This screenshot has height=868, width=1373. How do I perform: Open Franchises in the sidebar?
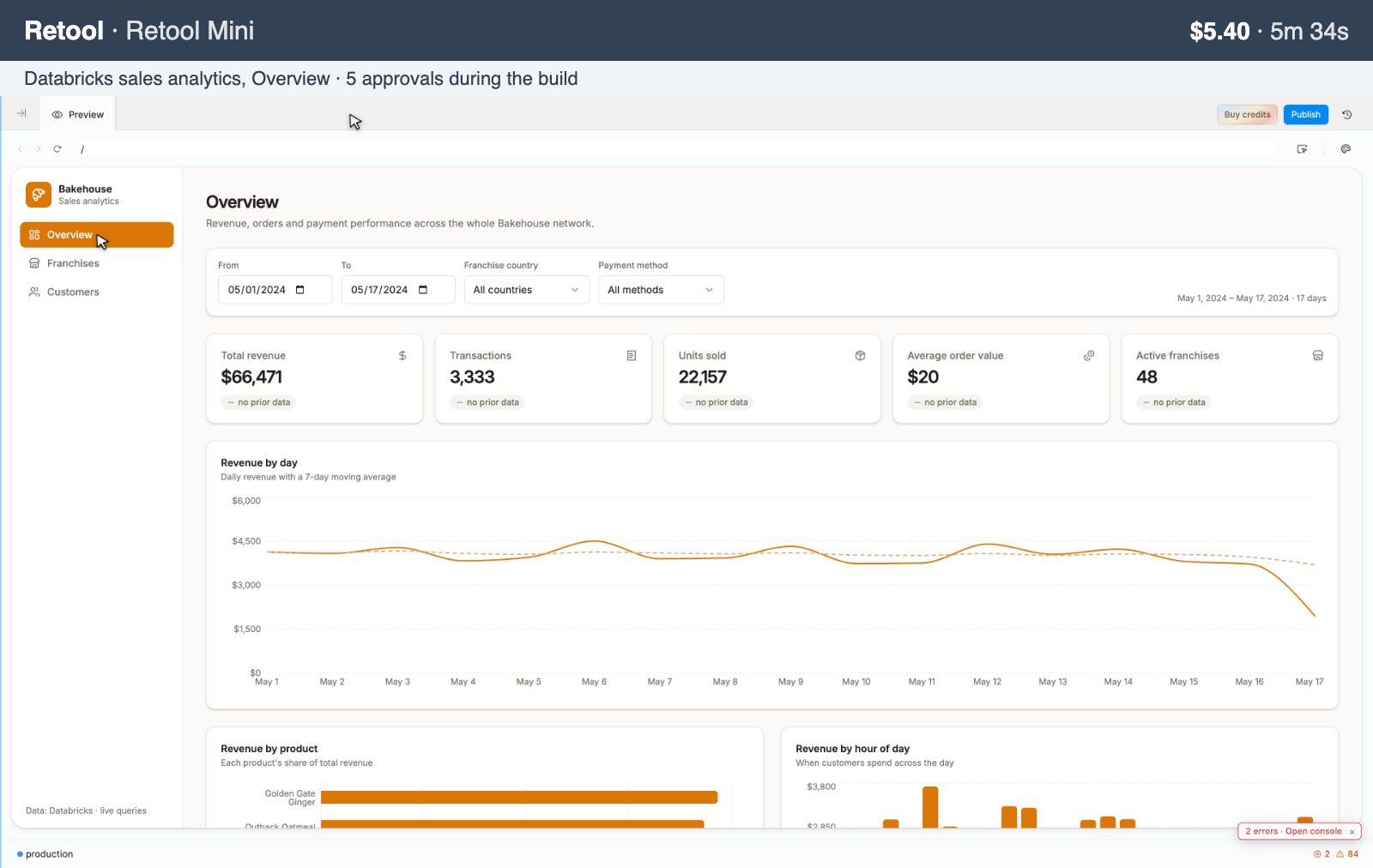tap(97, 263)
